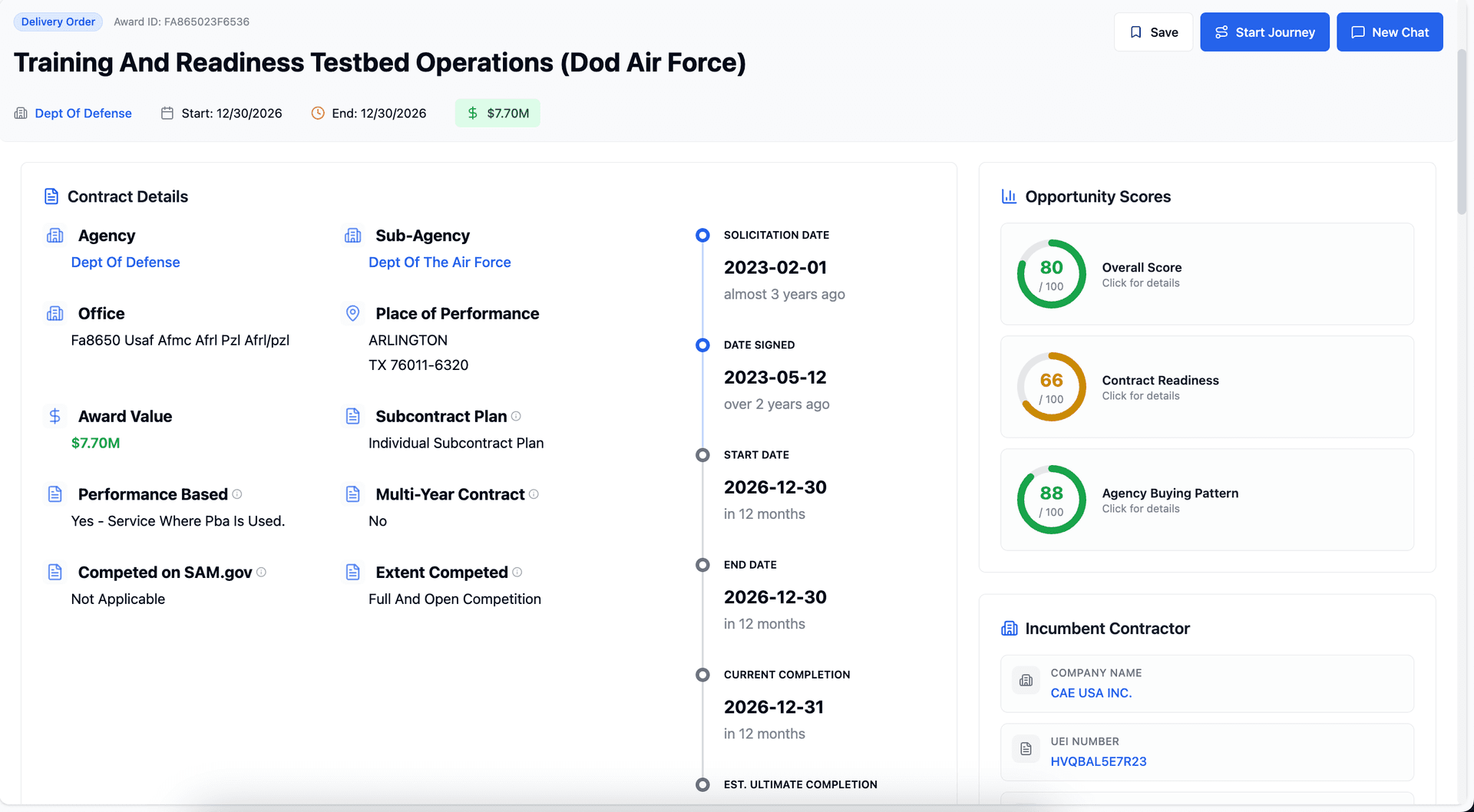The image size is (1474, 812).
Task: Click the info icon next to Competed on SAM.gov
Action: click(261, 572)
